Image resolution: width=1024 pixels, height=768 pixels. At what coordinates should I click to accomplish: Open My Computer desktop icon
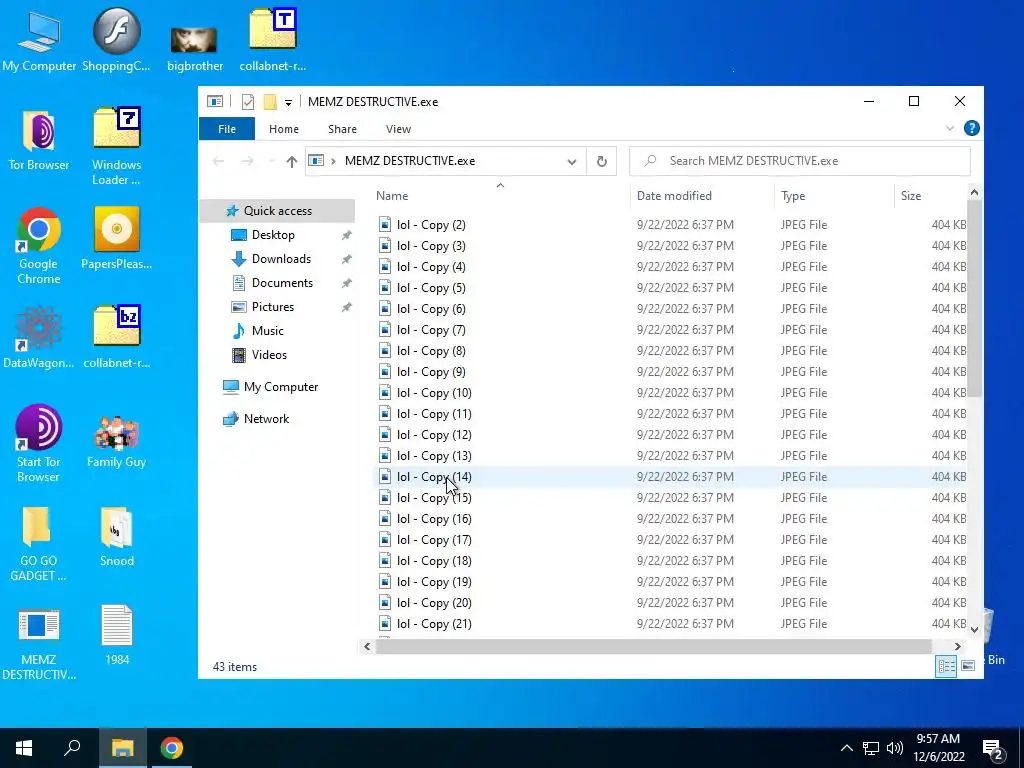(x=39, y=40)
